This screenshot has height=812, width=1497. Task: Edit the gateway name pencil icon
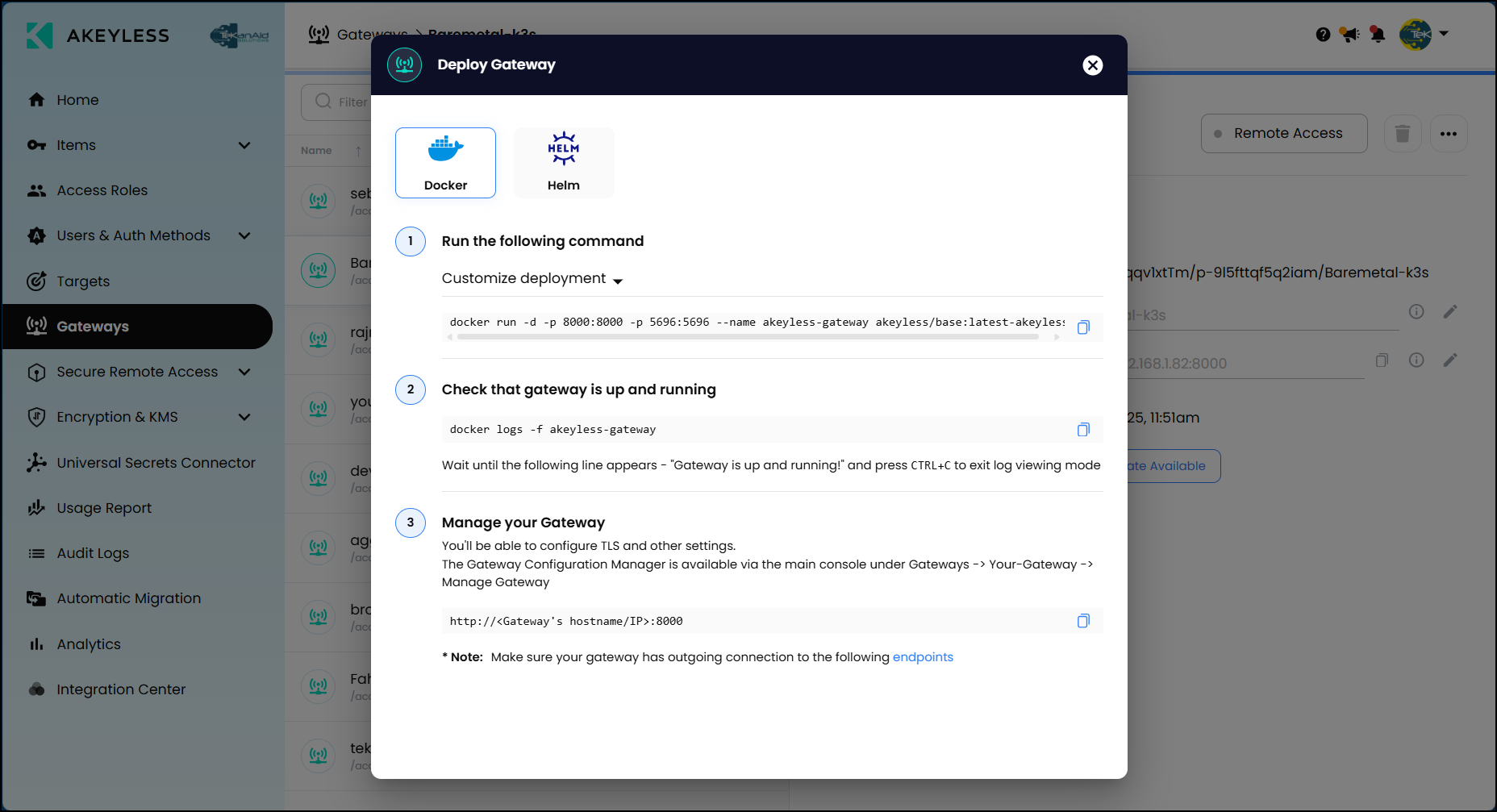click(x=1450, y=312)
